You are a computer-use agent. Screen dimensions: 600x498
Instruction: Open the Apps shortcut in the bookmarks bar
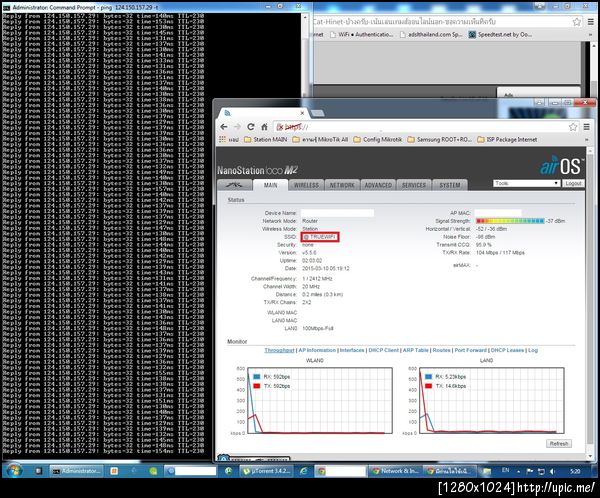coord(228,140)
